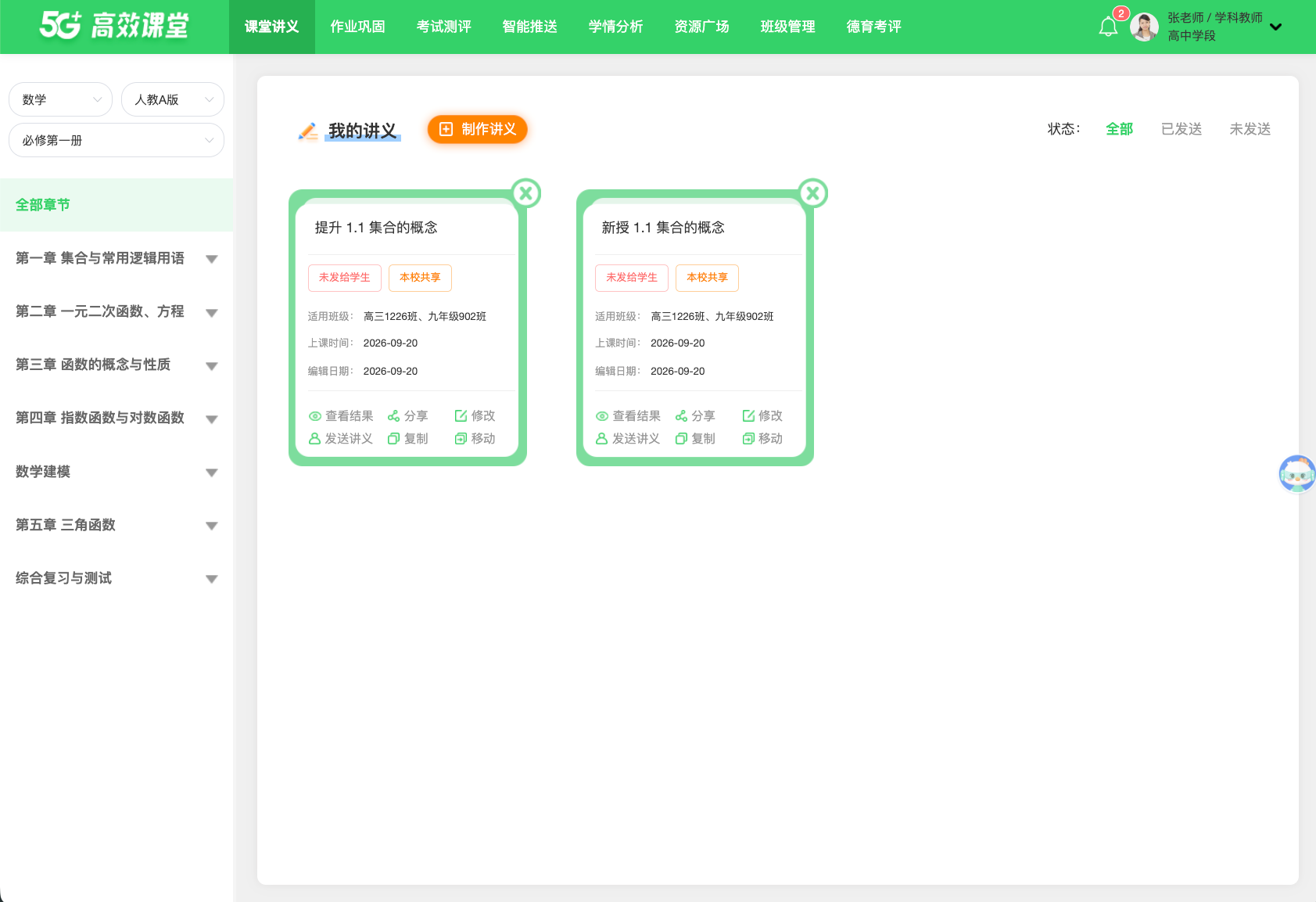The width and height of the screenshot is (1316, 902).
Task: Go to the 资源广场 tab
Action: [702, 27]
